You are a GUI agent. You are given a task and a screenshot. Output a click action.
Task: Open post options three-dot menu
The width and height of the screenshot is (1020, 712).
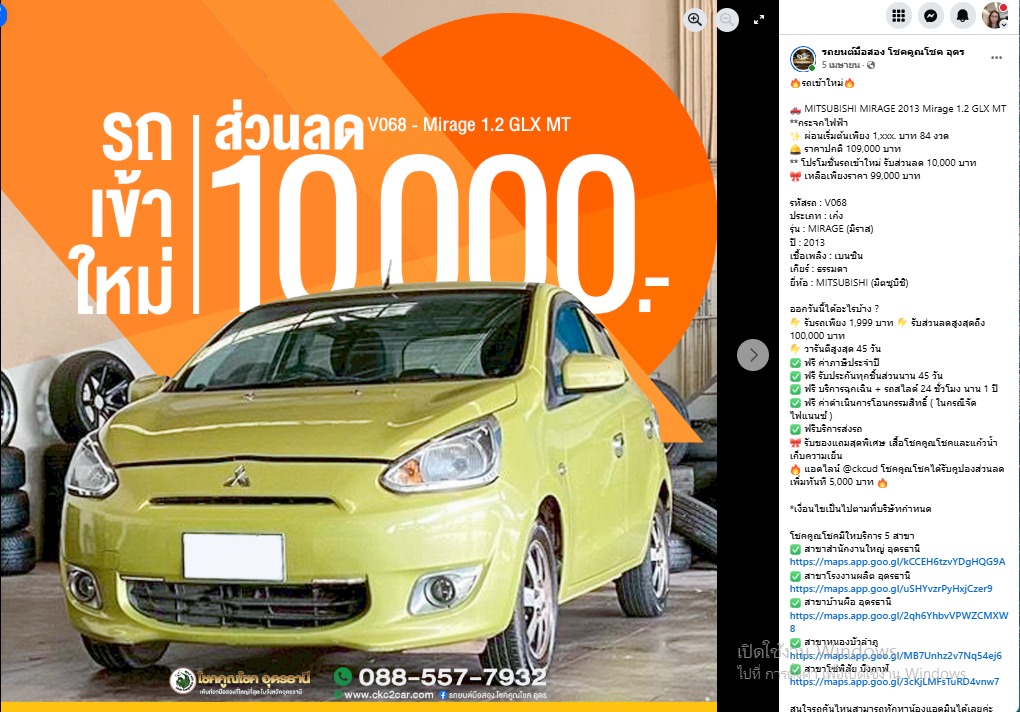(x=996, y=58)
